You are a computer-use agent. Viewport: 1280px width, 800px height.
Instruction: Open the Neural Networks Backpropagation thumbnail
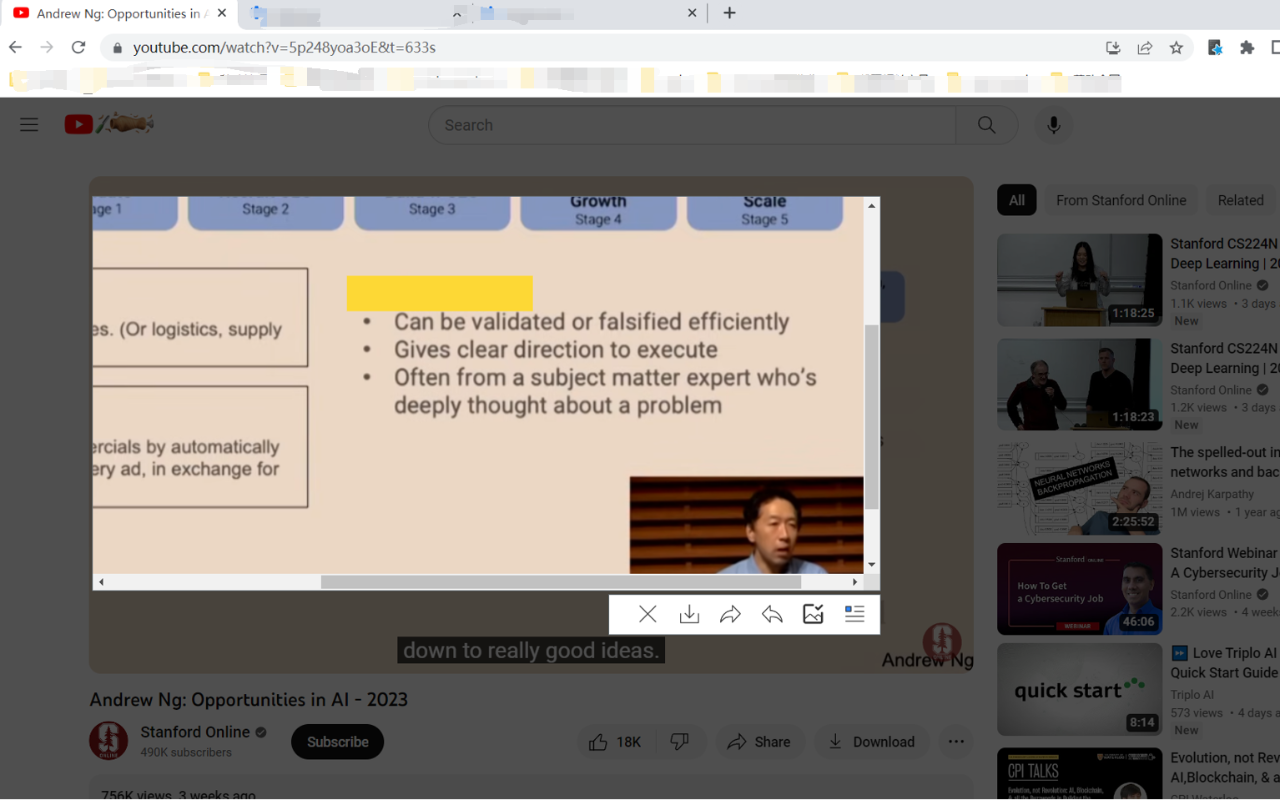[1080, 489]
